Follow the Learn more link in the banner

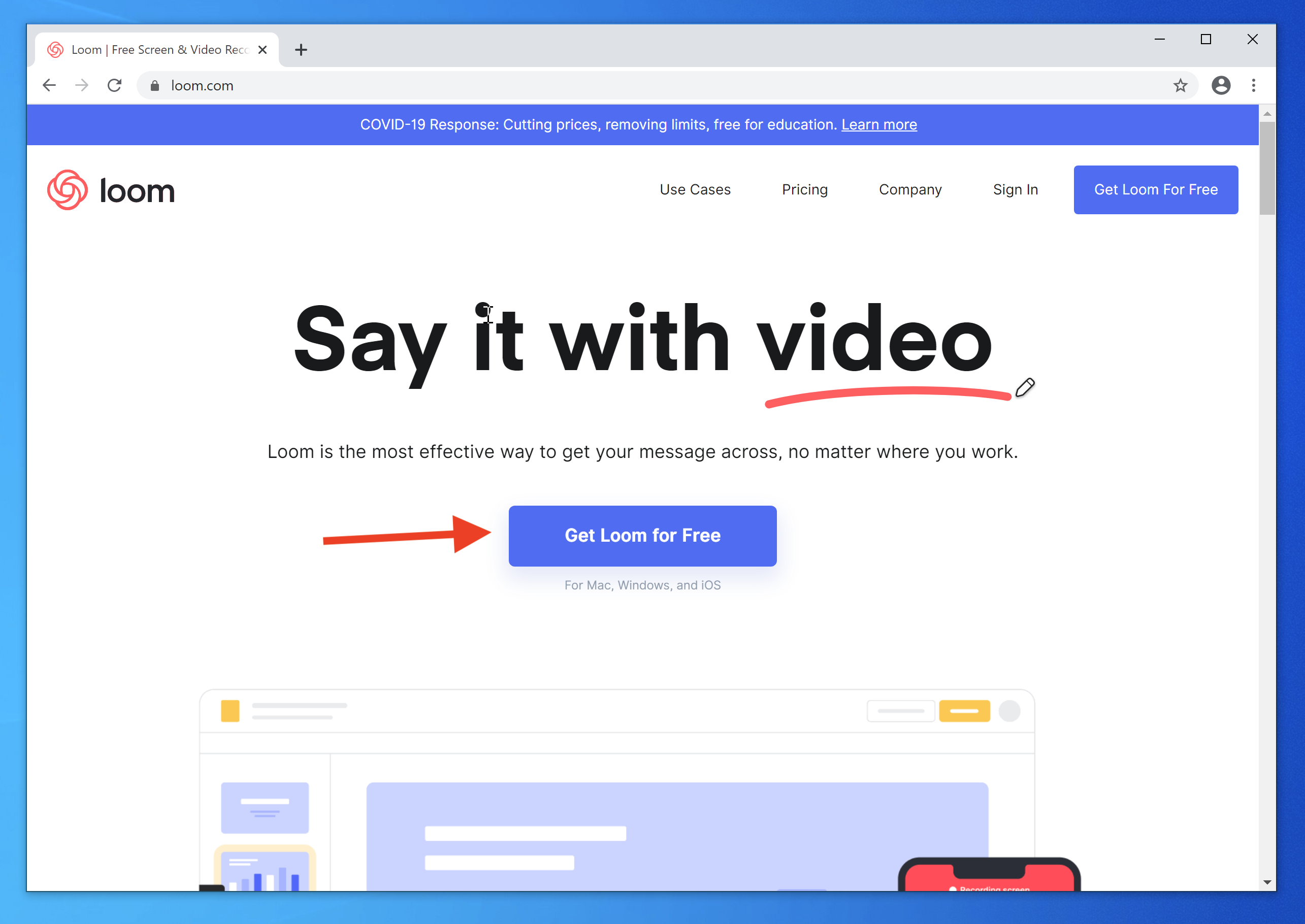tap(879, 124)
